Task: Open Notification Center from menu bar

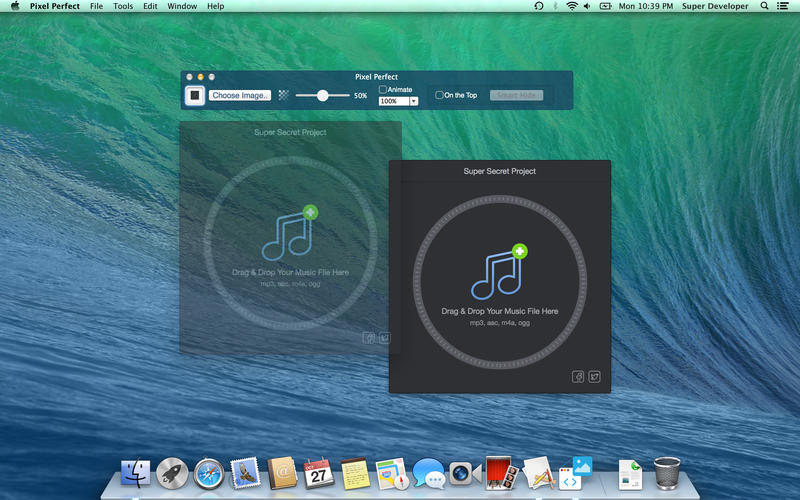Action: (782, 6)
